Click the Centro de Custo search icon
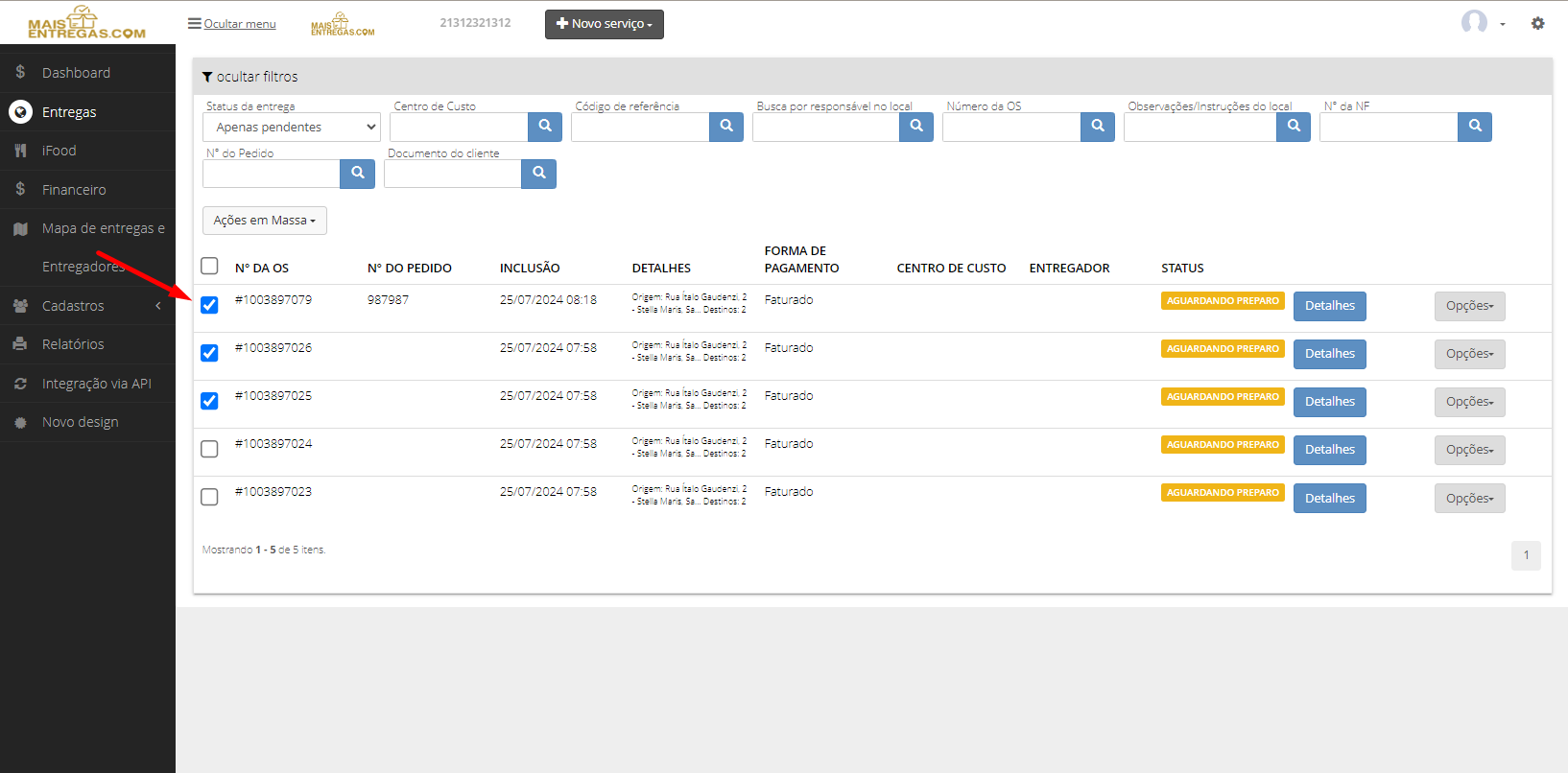 [545, 127]
